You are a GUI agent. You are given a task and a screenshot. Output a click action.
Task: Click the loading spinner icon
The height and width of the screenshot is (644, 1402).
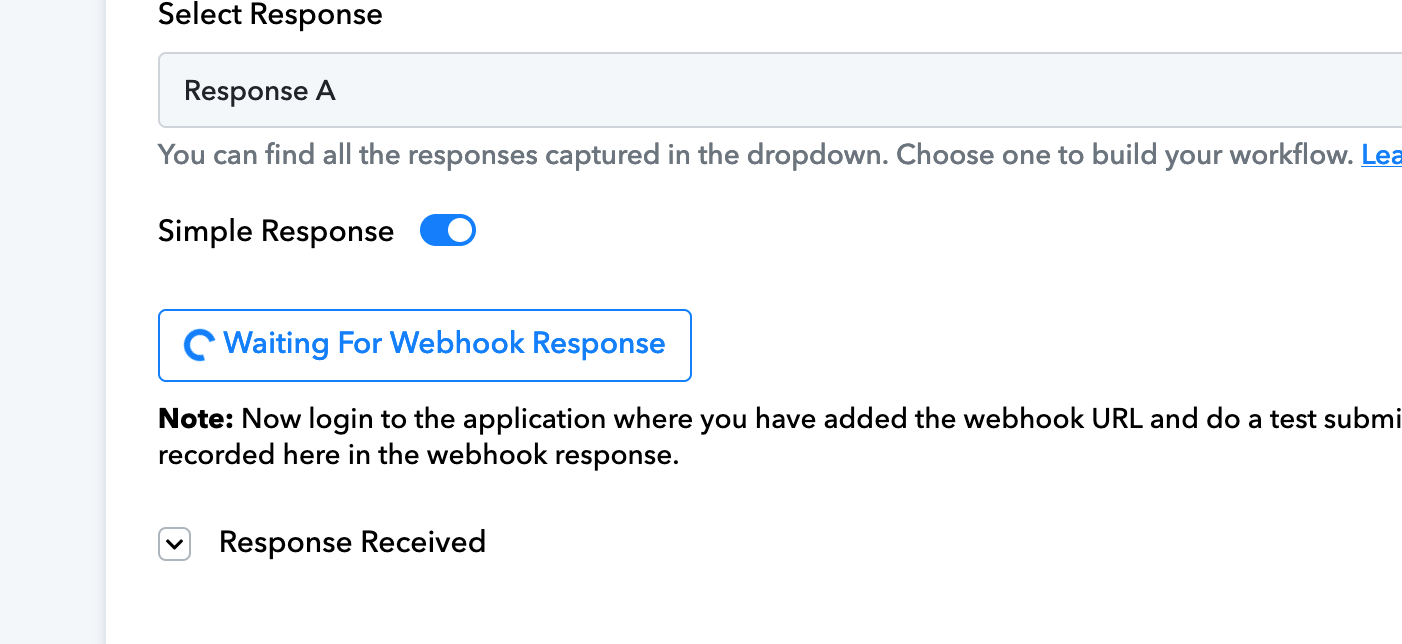pos(198,345)
